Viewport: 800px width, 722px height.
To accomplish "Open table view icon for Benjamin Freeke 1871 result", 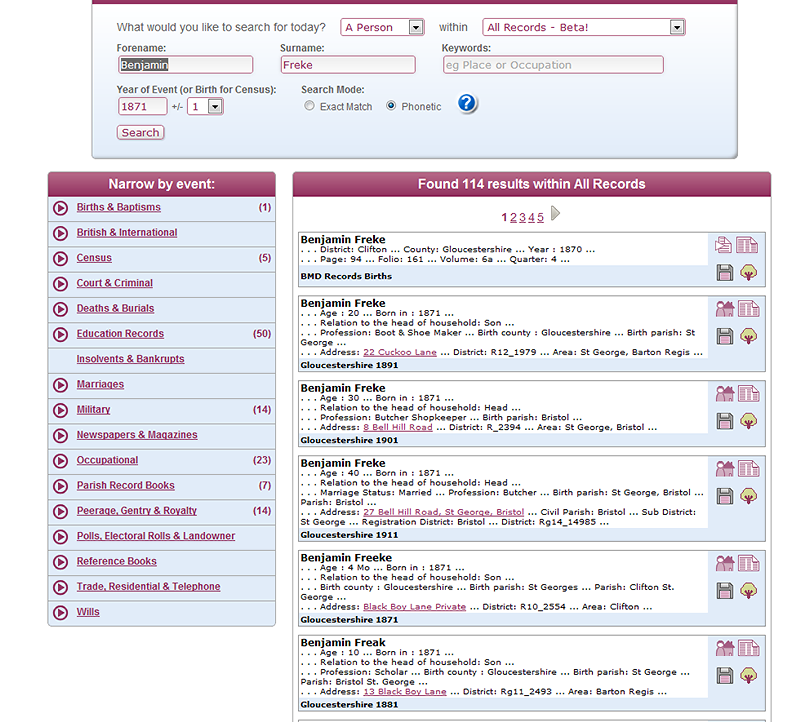I will coord(748,563).
